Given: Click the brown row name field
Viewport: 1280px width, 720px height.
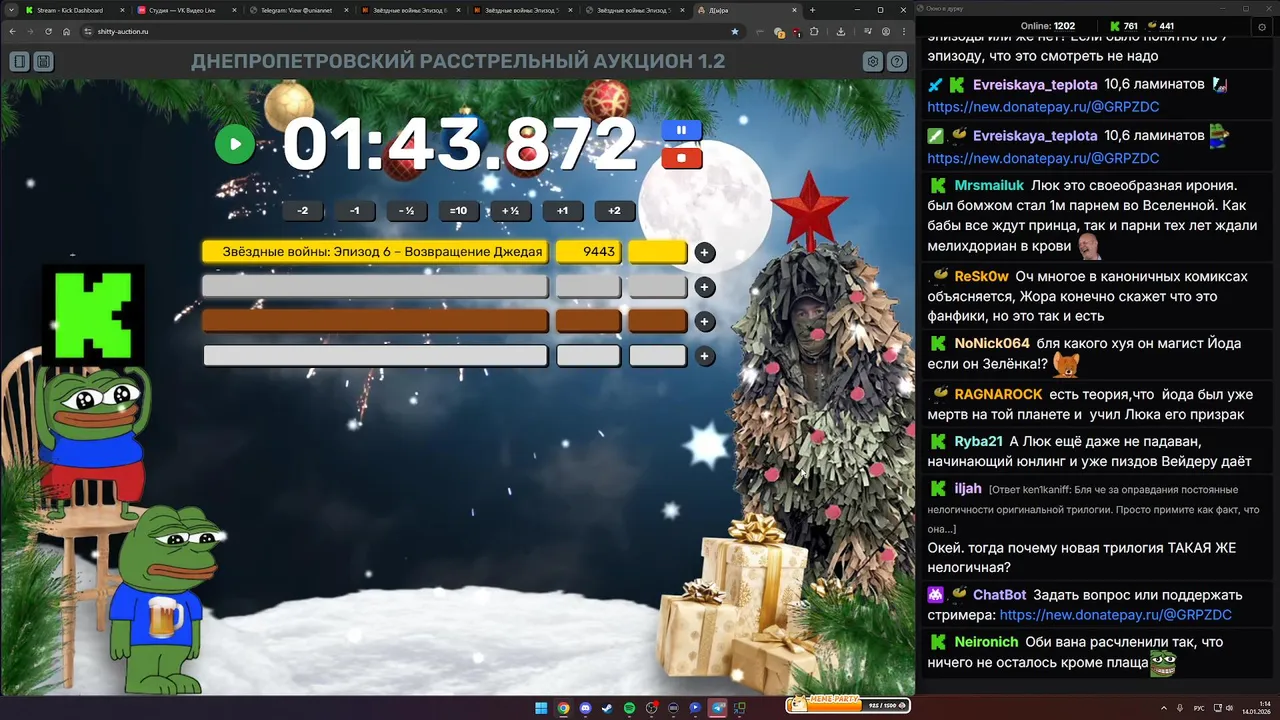Looking at the screenshot, I should click(x=375, y=321).
